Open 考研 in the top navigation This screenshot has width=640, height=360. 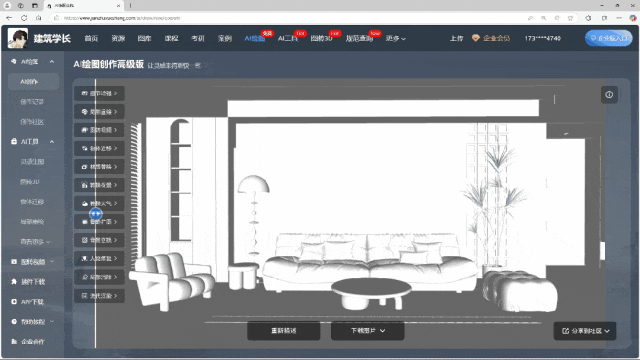[x=198, y=38]
